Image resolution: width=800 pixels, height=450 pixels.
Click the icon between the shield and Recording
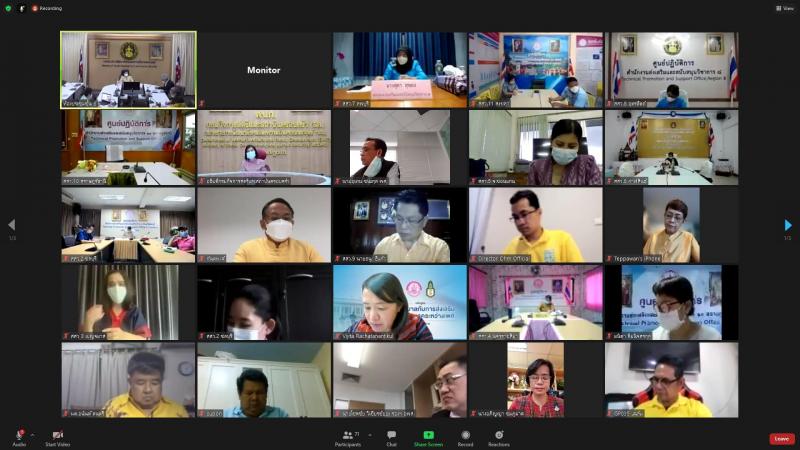coord(22,8)
